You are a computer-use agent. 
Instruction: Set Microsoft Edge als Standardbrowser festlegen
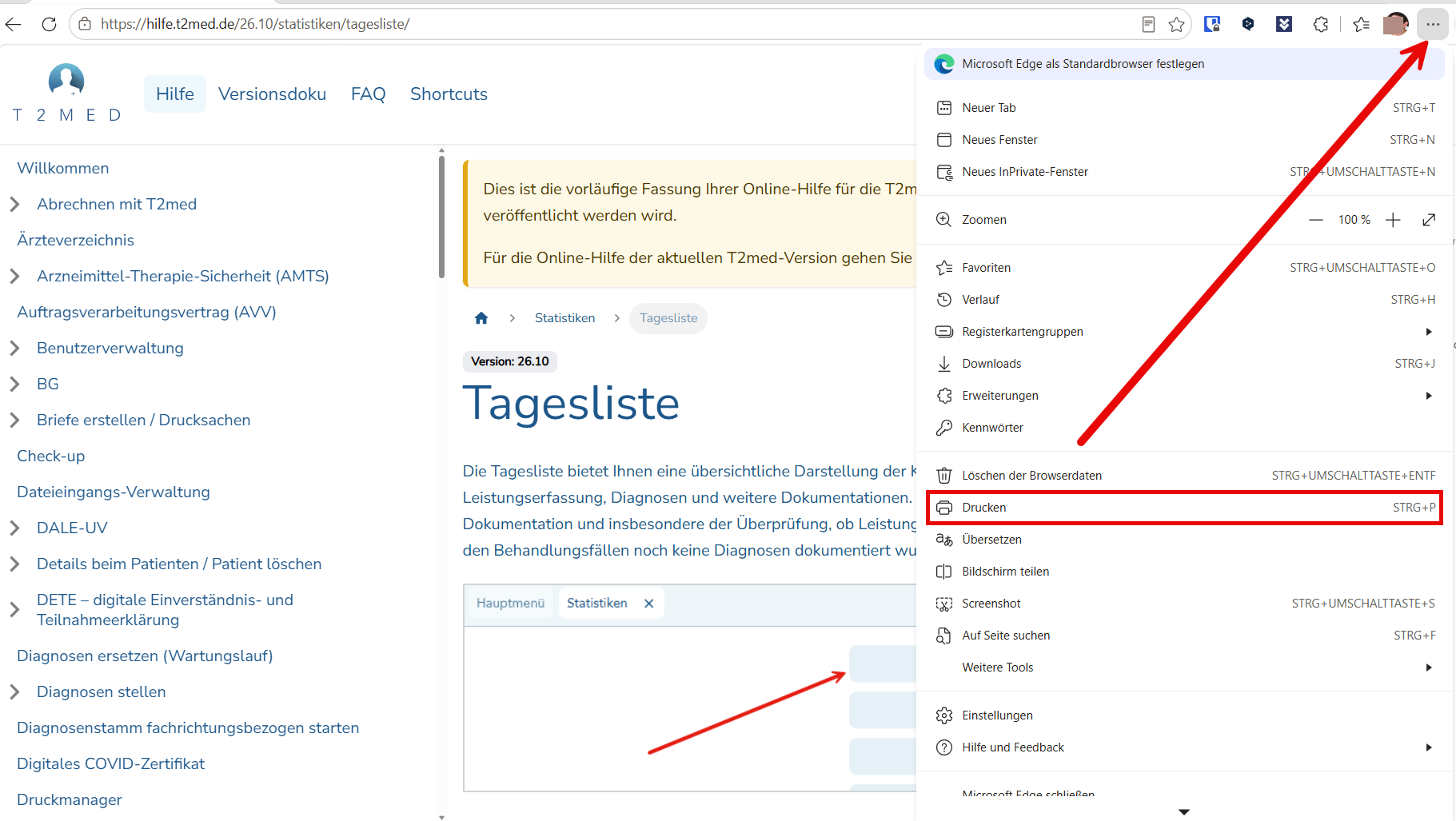click(x=1184, y=64)
